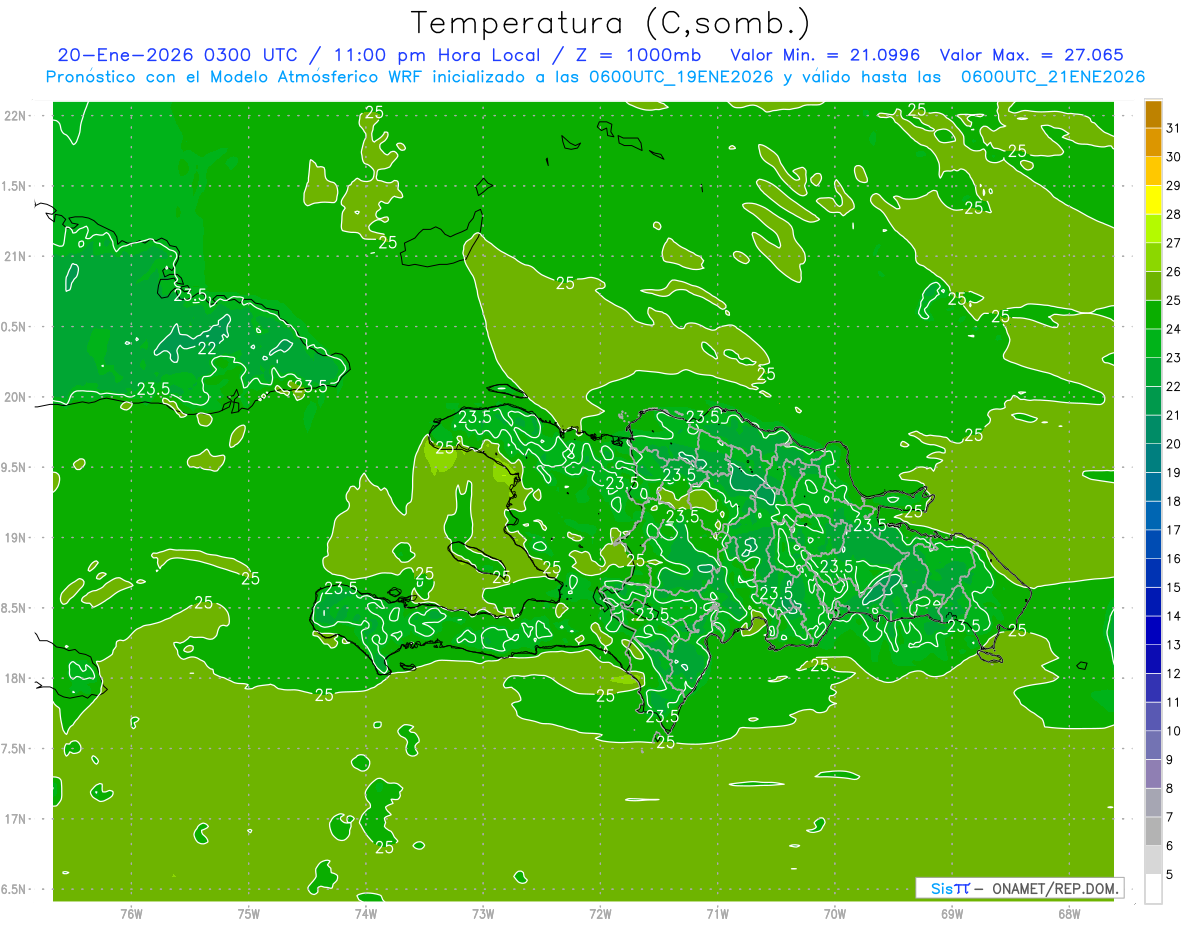Click the legend swatch between 20 and 21
The height and width of the screenshot is (927, 1200).
[x=1153, y=429]
